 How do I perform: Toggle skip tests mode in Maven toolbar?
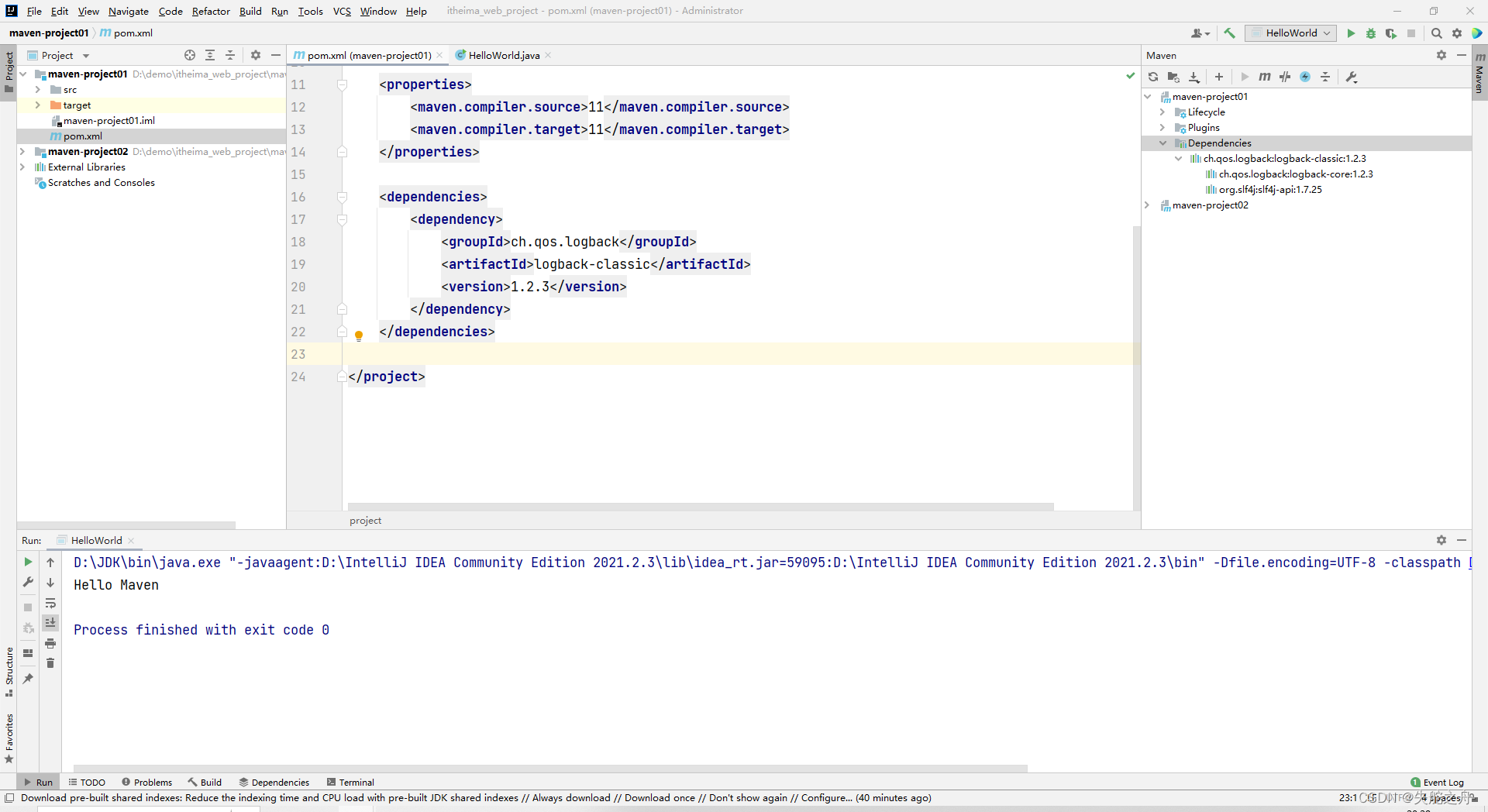coord(1305,77)
